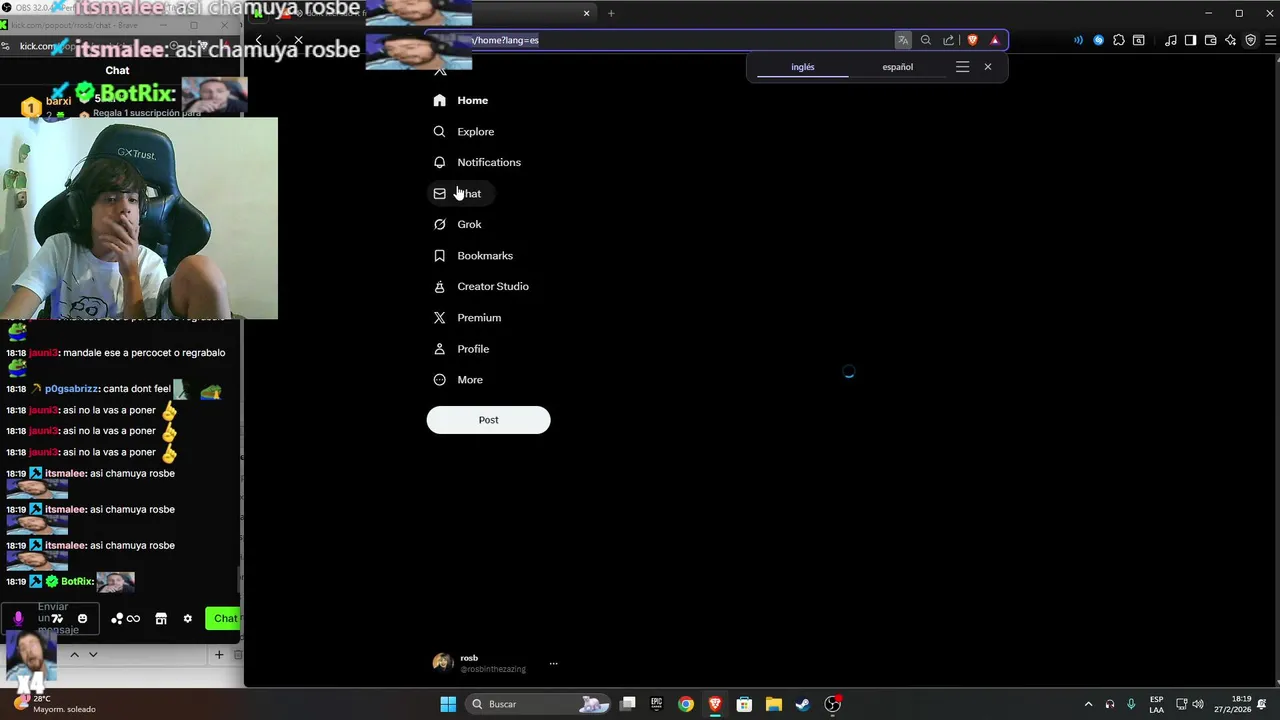Image resolution: width=1280 pixels, height=720 pixels.
Task: Open translate popup hamburger options menu
Action: coord(962,67)
